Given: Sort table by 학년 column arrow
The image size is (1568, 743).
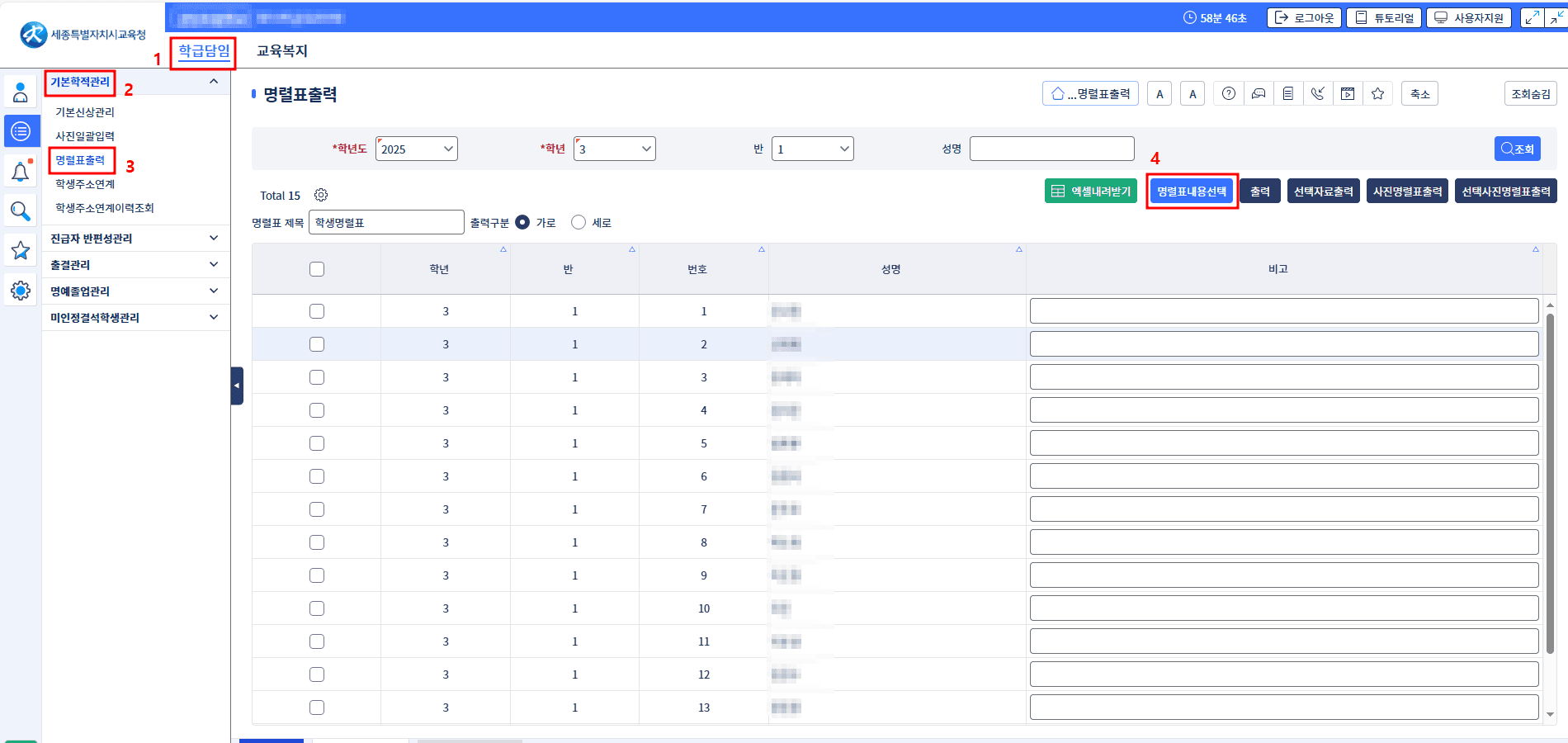Looking at the screenshot, I should point(503,249).
